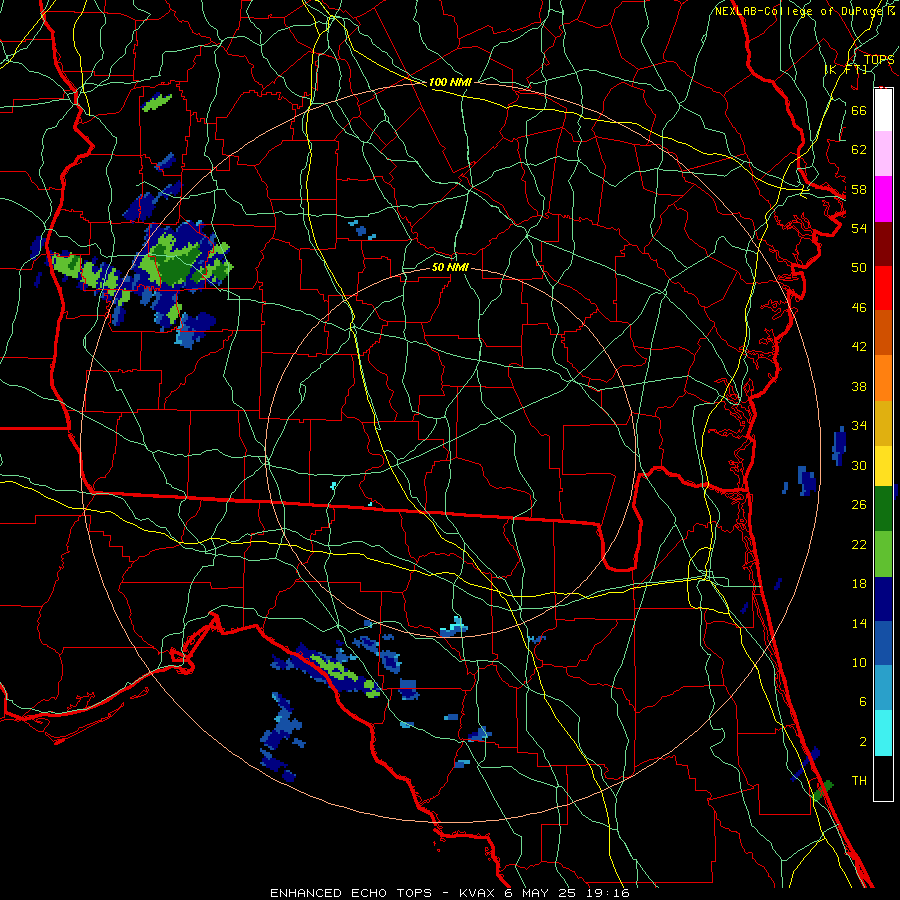Click the '26' legend value
Screen dimensions: 900x900
[859, 505]
